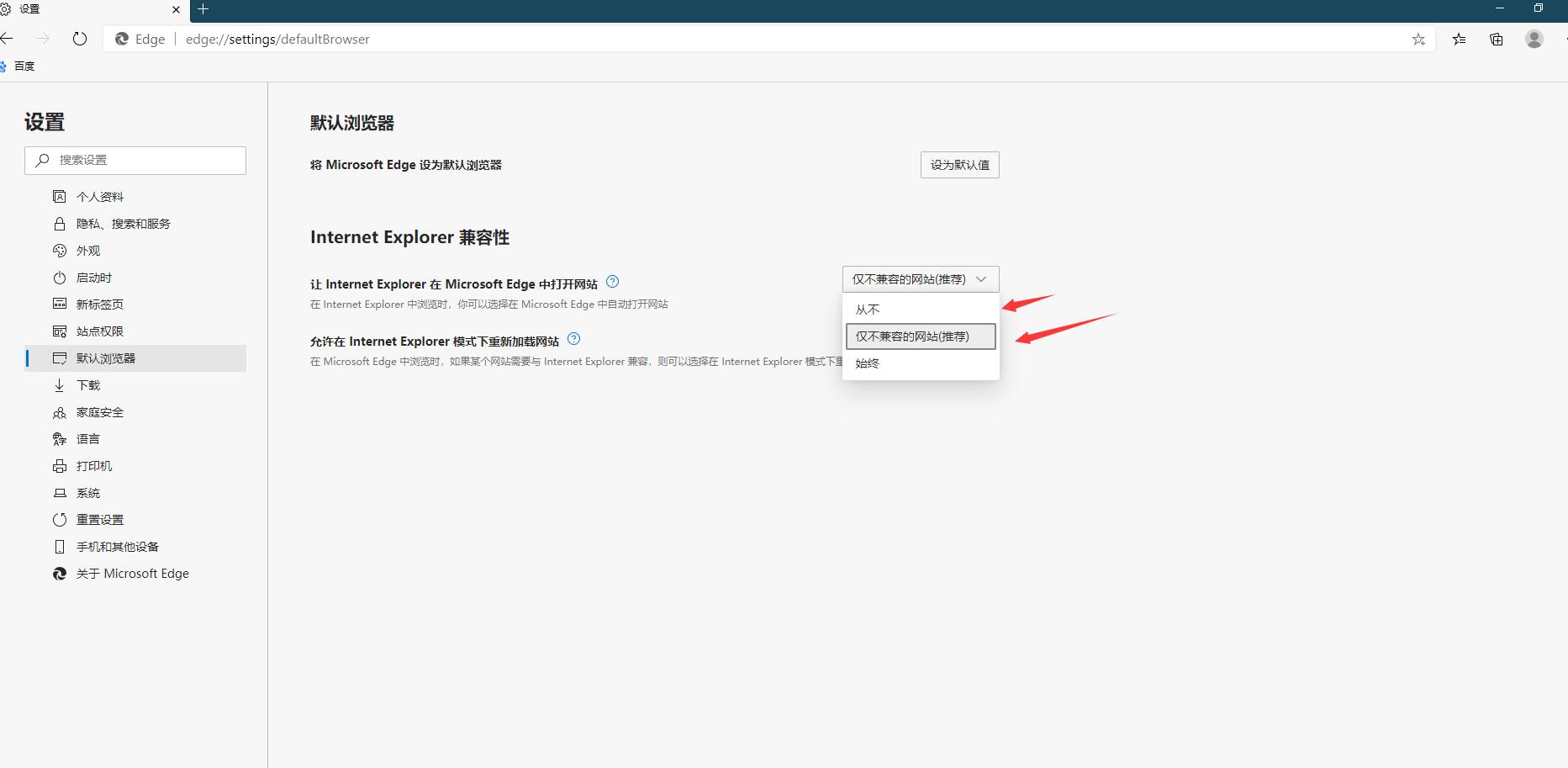Open 关于 Microsoft Edge page
The image size is (1568, 768).
coord(136,574)
